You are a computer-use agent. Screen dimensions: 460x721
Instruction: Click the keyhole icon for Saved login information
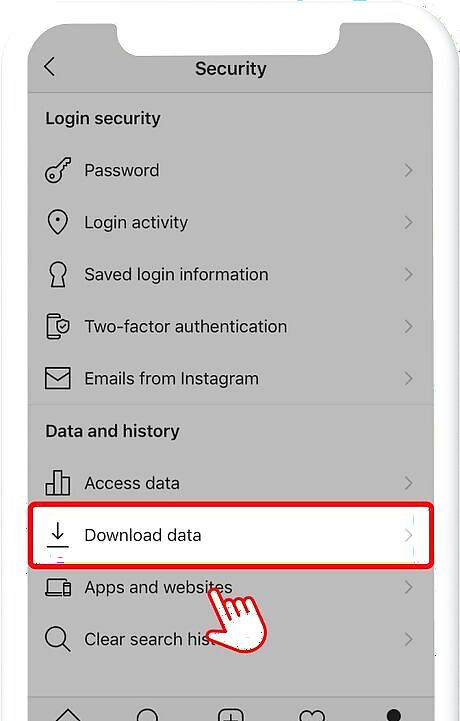(x=58, y=275)
